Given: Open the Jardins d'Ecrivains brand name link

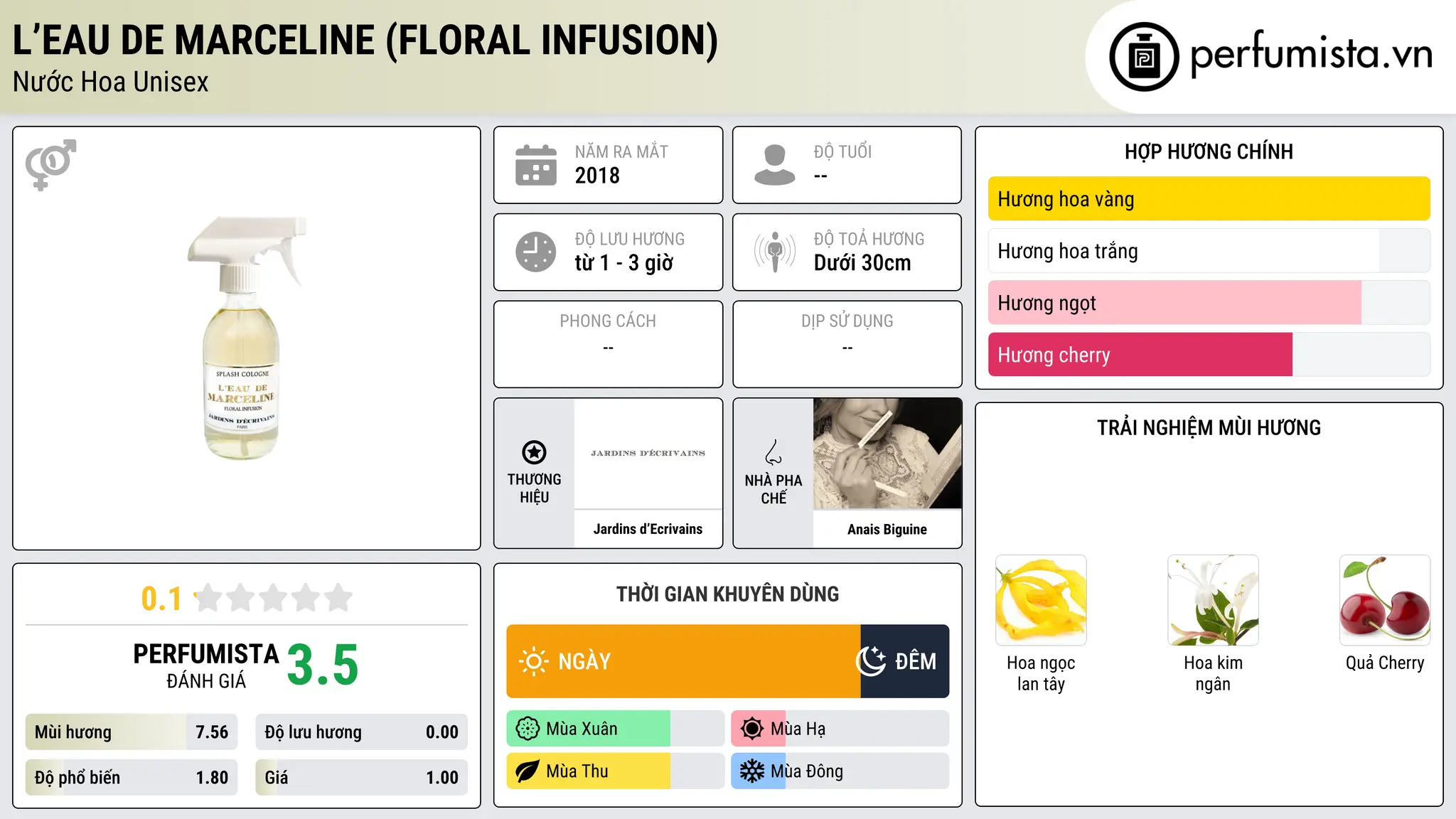Looking at the screenshot, I should 648,529.
